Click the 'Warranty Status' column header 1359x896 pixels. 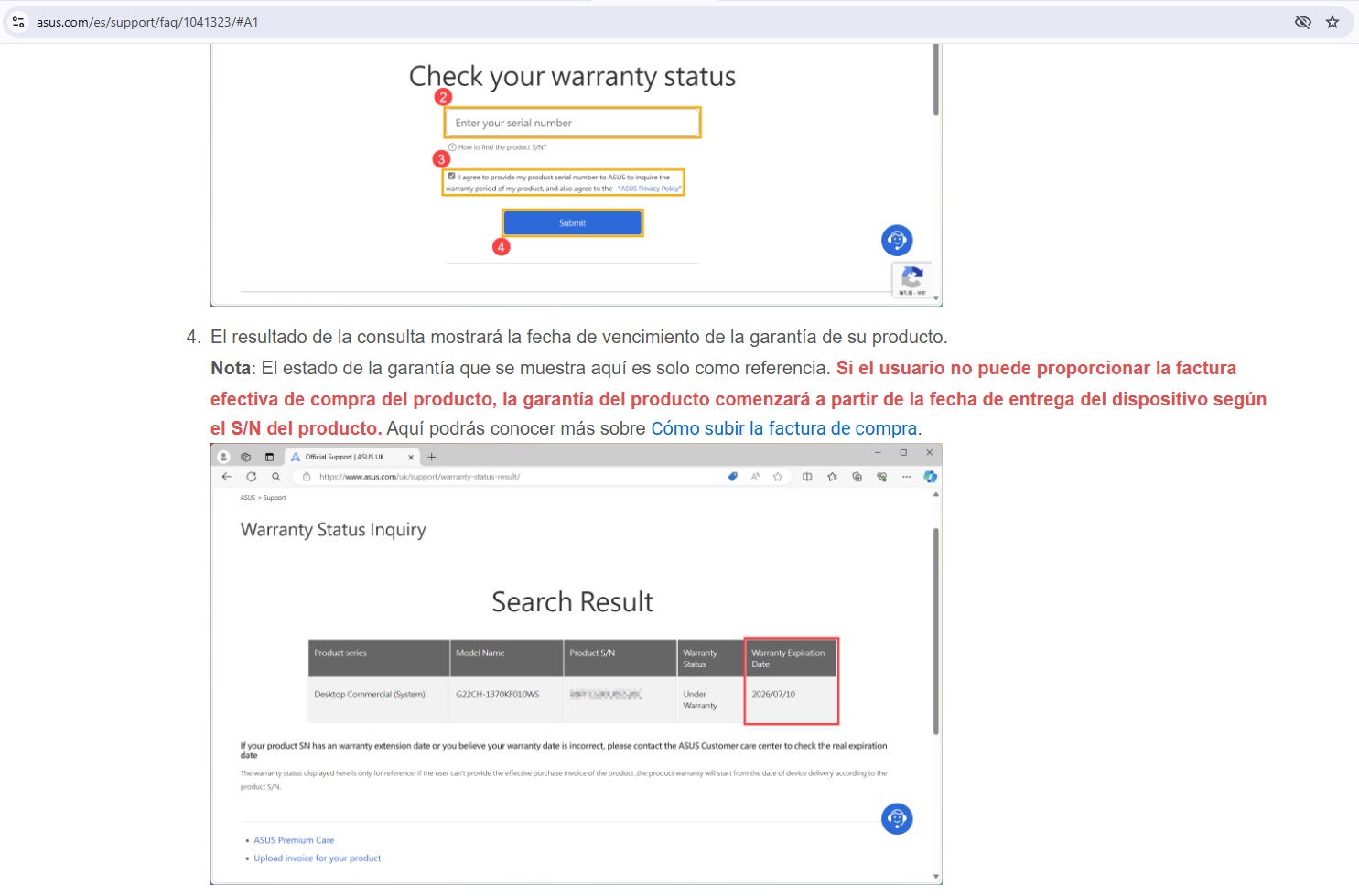(x=710, y=658)
